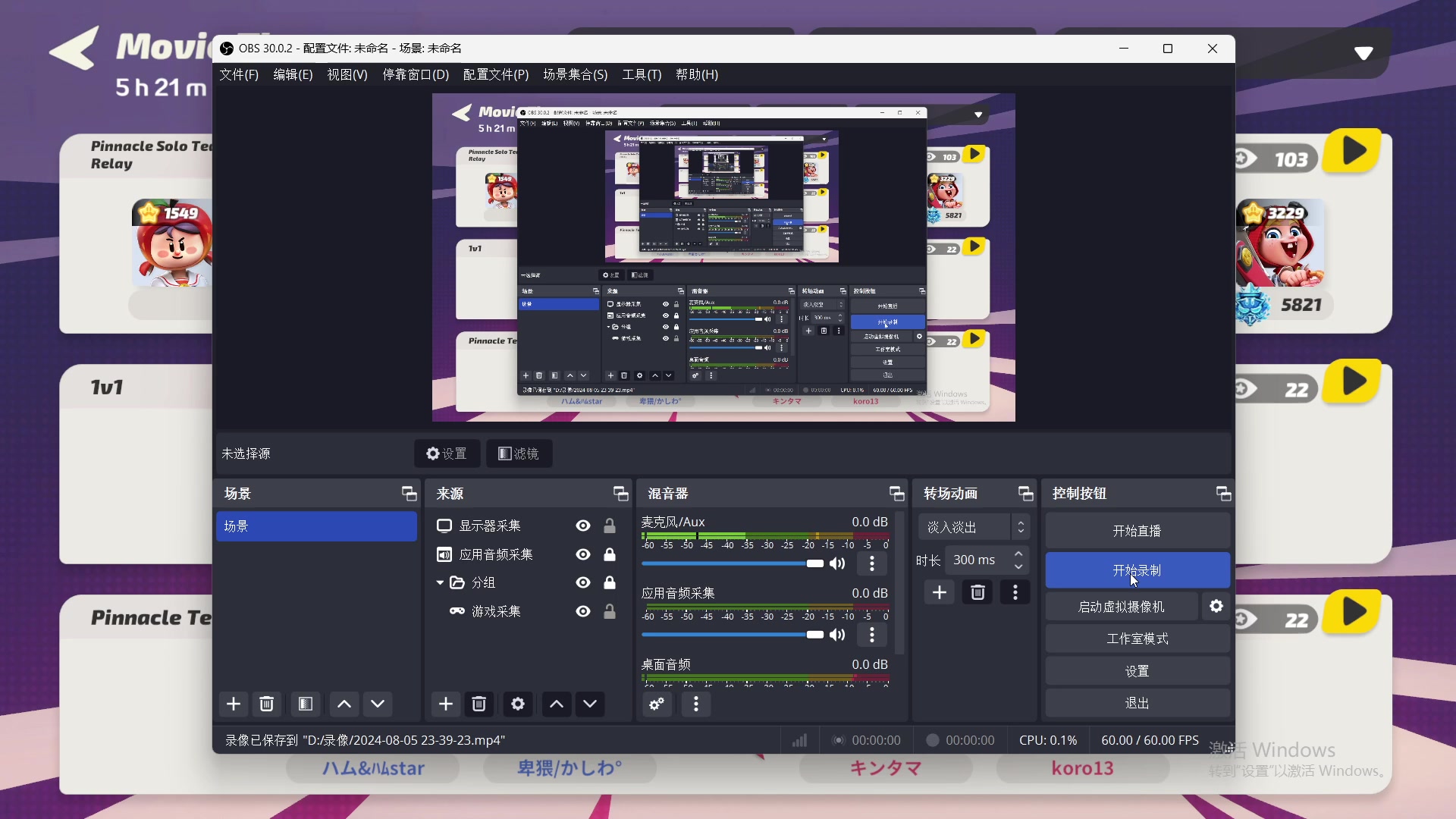This screenshot has width=1456, height=819.
Task: Add a new scene with plus icon
Action: (233, 704)
